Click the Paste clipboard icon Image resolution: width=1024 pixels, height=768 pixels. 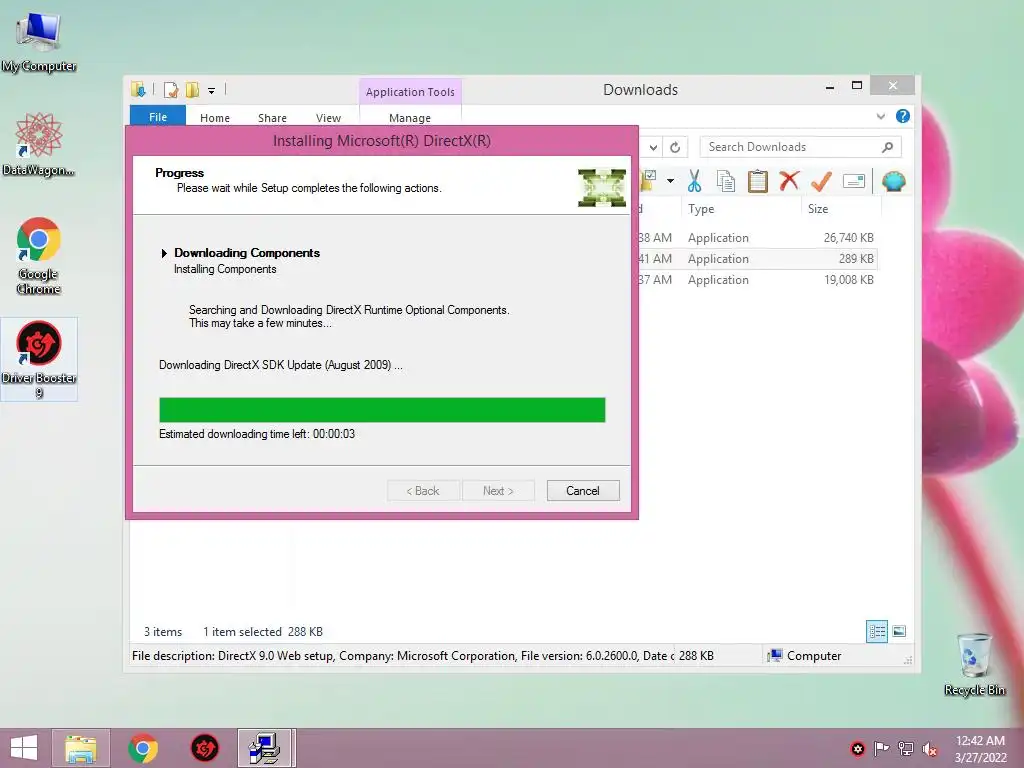758,182
